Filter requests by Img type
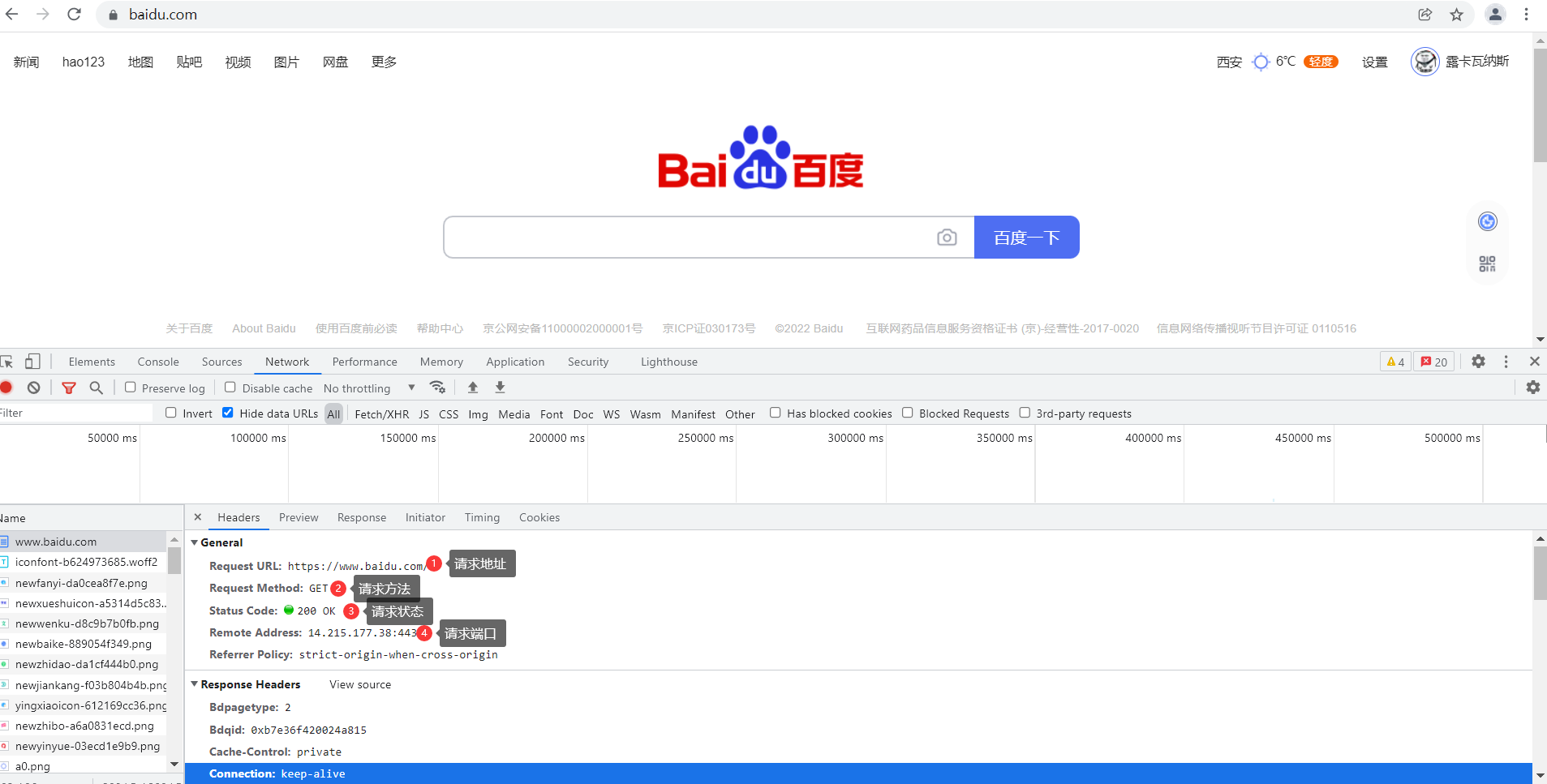This screenshot has height=784, width=1547. click(x=479, y=413)
